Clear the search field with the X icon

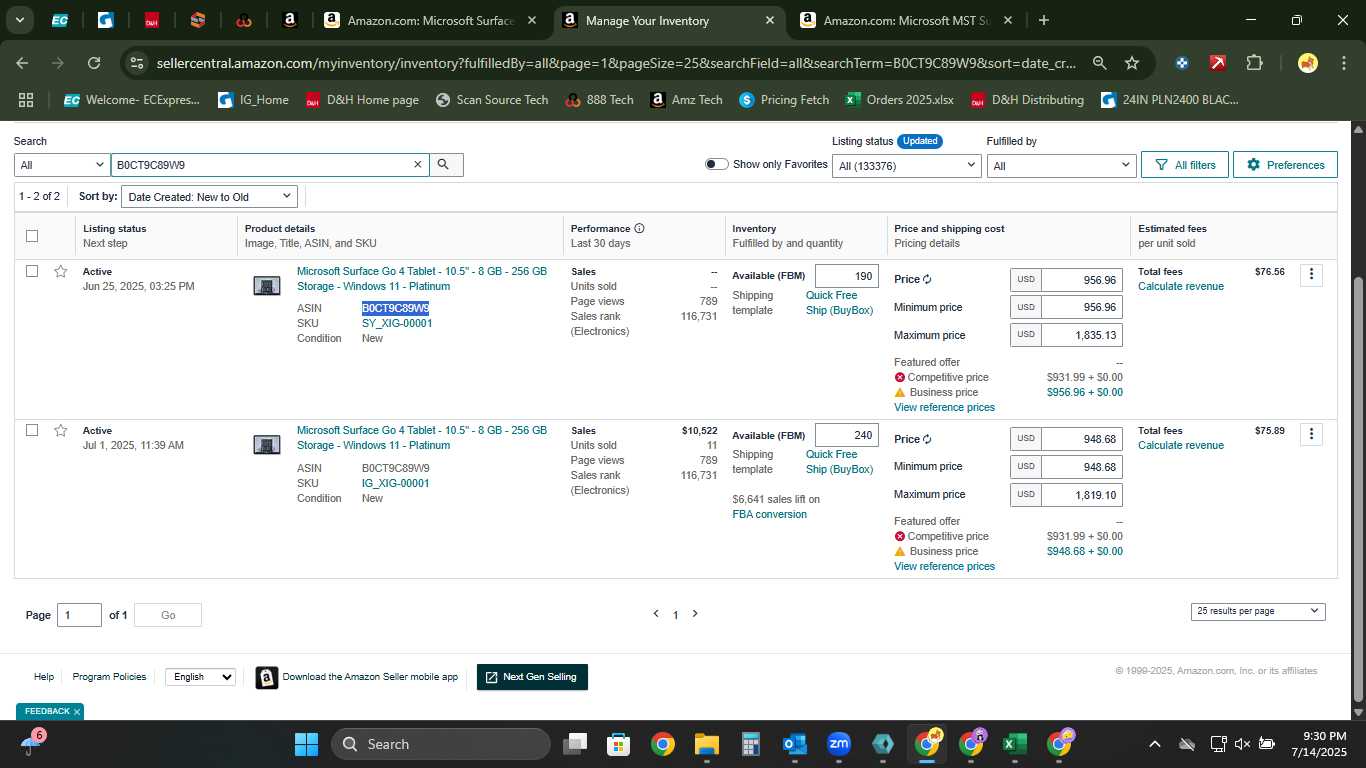point(418,165)
